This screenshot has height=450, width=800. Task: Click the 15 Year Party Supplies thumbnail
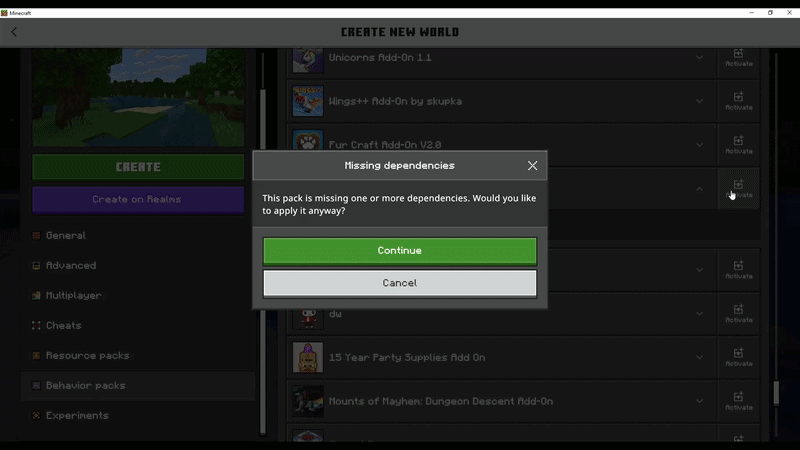pyautogui.click(x=308, y=358)
